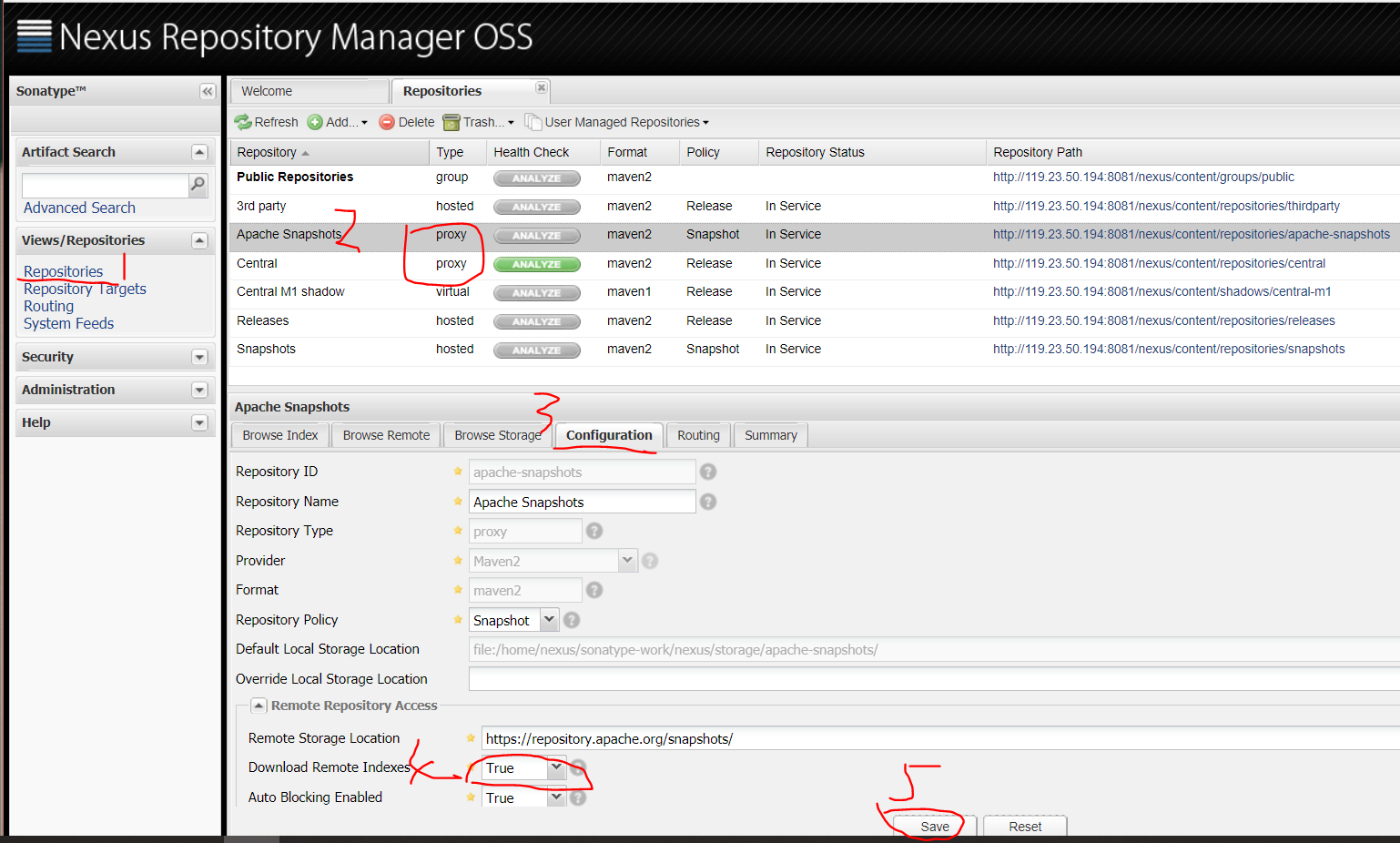Close the Repositories tab
Viewport: 1400px width, 843px height.
coord(542,87)
